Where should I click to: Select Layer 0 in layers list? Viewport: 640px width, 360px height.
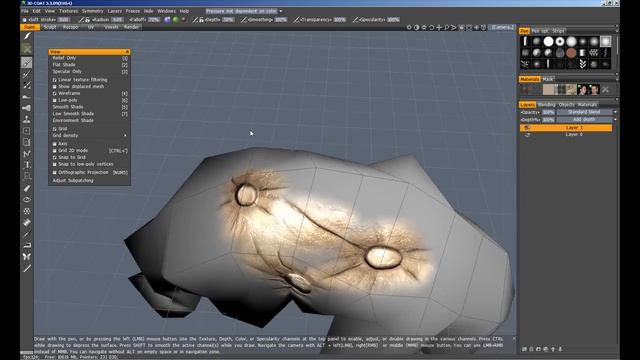click(x=574, y=135)
